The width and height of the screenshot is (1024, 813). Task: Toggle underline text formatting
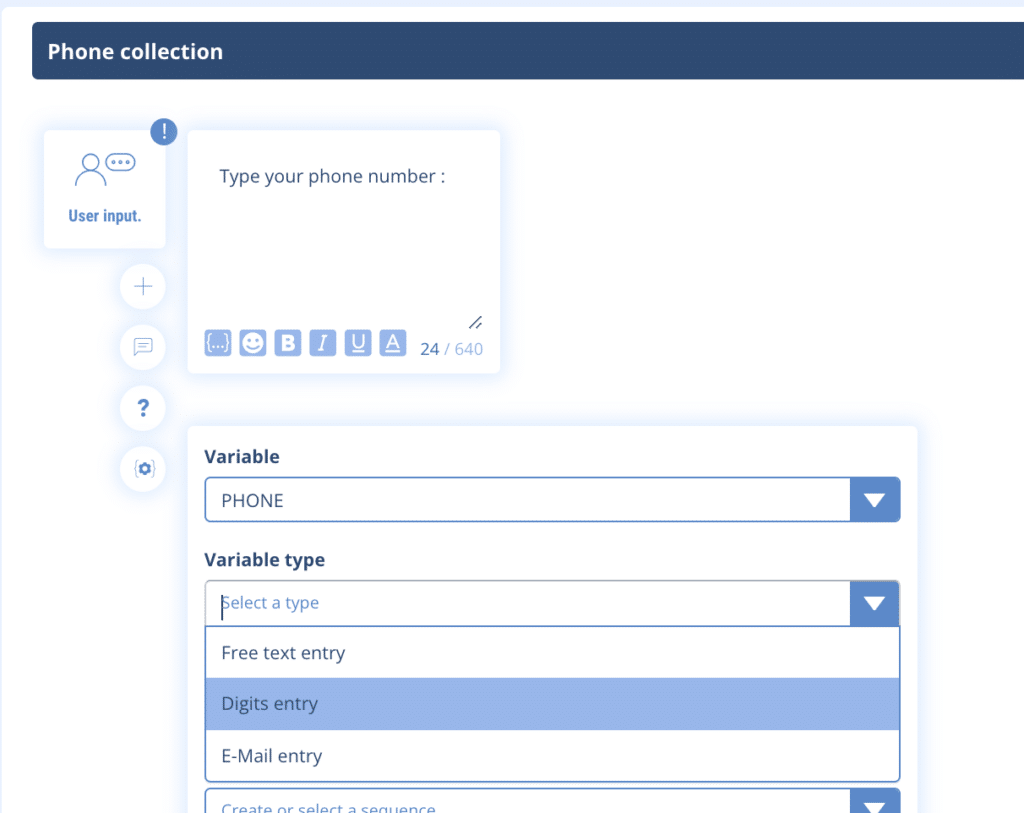(x=358, y=343)
